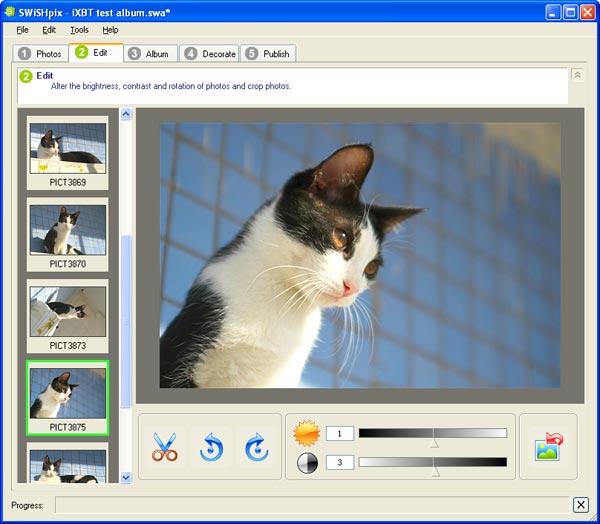This screenshot has height=524, width=600.
Task: Collapse the Edit description panel
Action: click(x=577, y=75)
